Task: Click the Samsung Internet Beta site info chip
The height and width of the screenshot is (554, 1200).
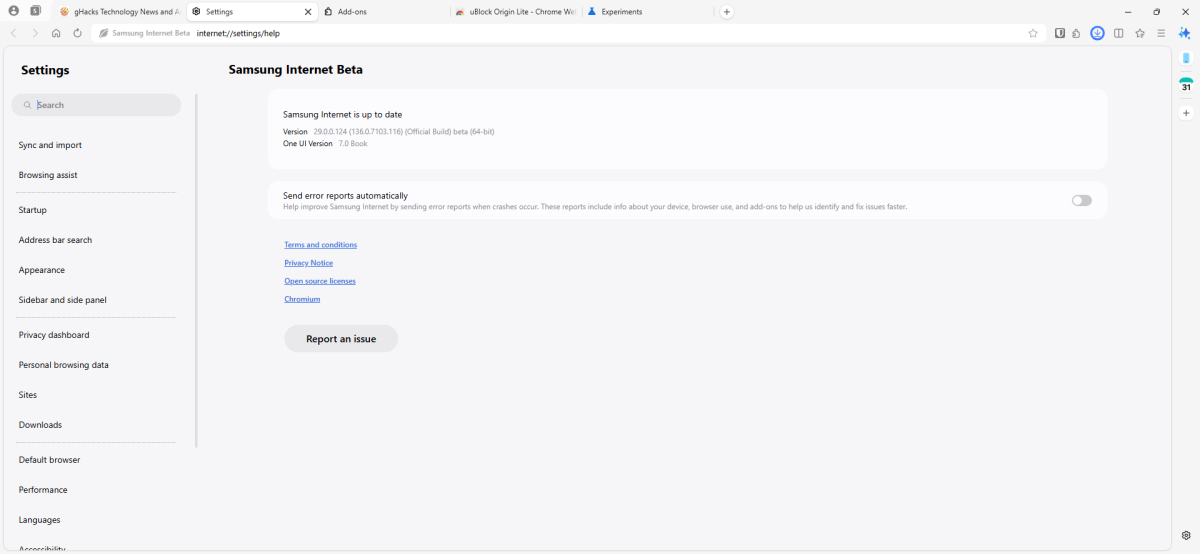Action: [x=144, y=33]
